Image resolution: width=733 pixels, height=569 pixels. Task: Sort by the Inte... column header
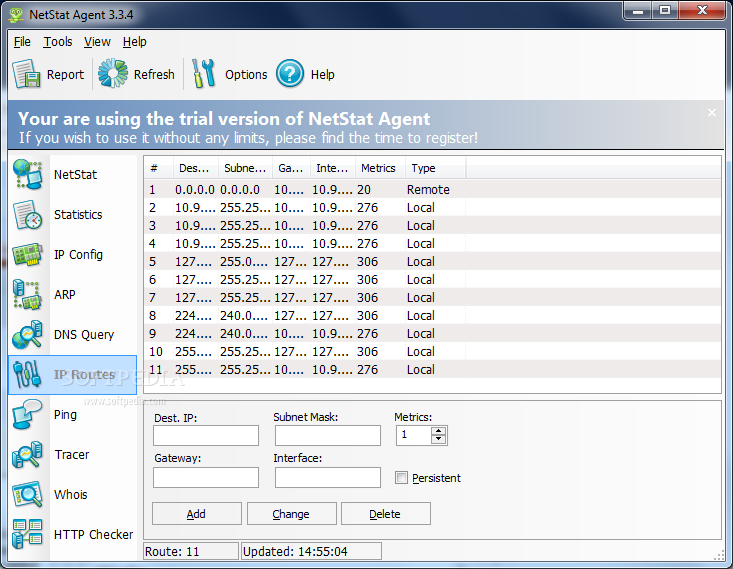333,168
